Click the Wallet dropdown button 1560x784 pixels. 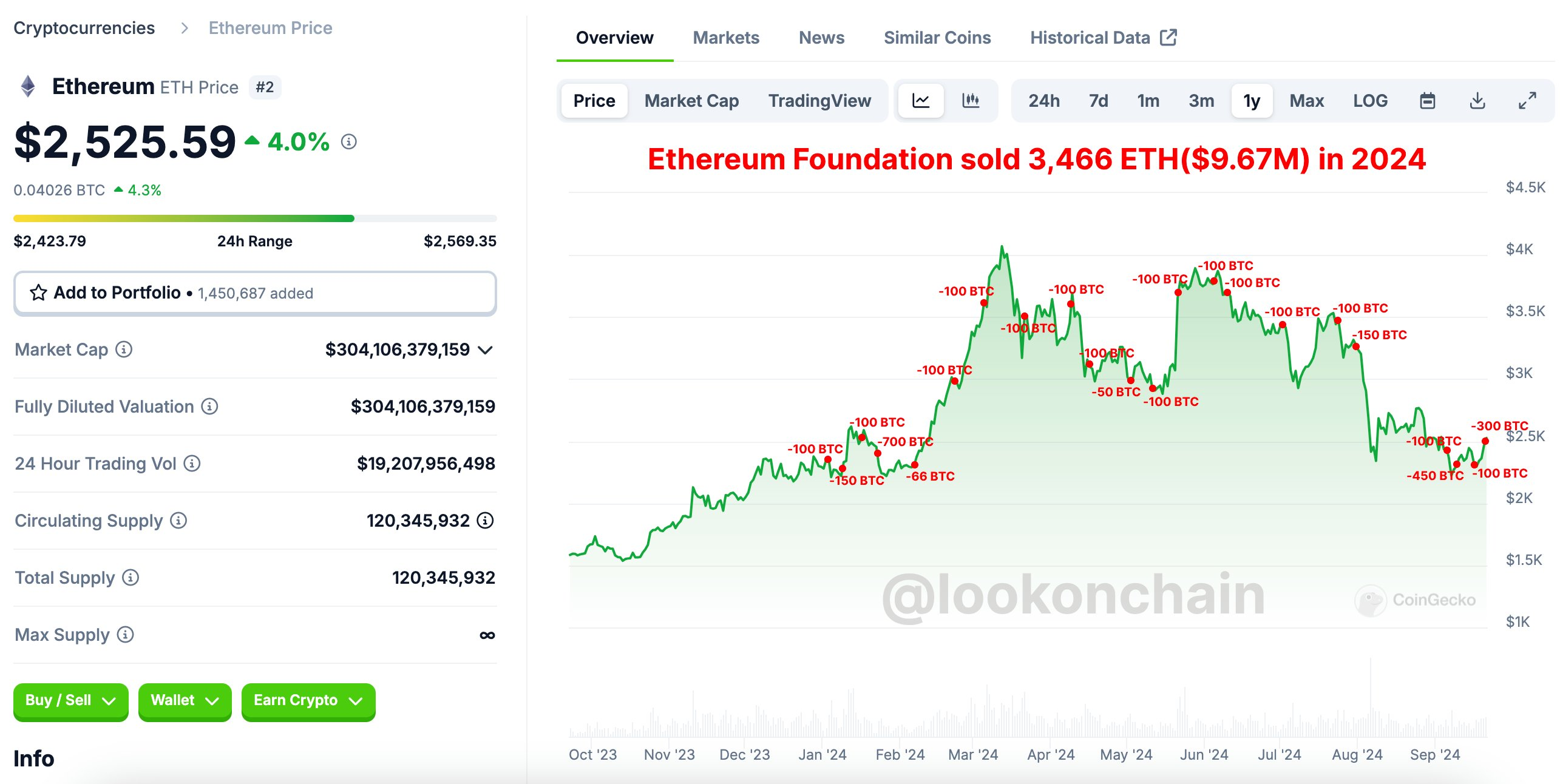point(185,701)
